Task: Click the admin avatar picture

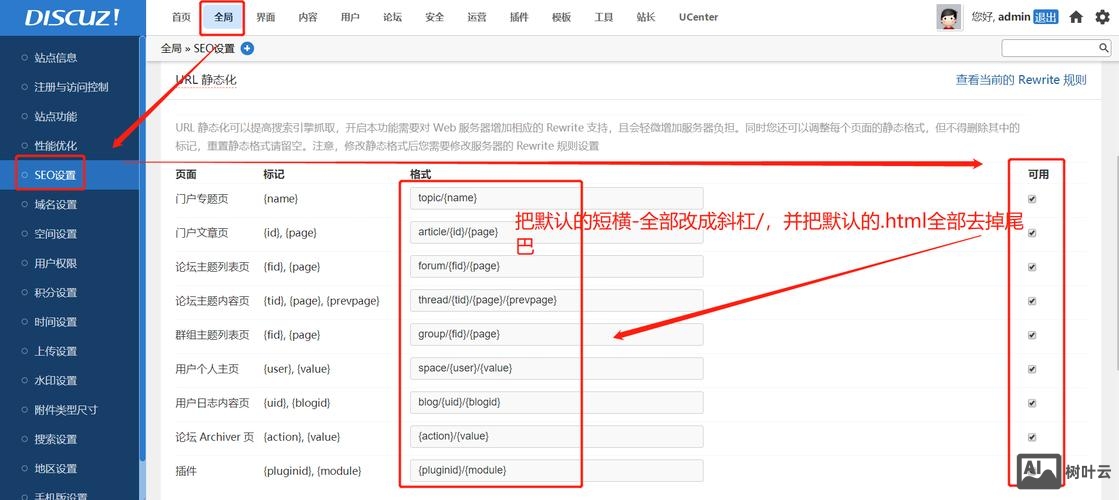Action: click(x=949, y=17)
